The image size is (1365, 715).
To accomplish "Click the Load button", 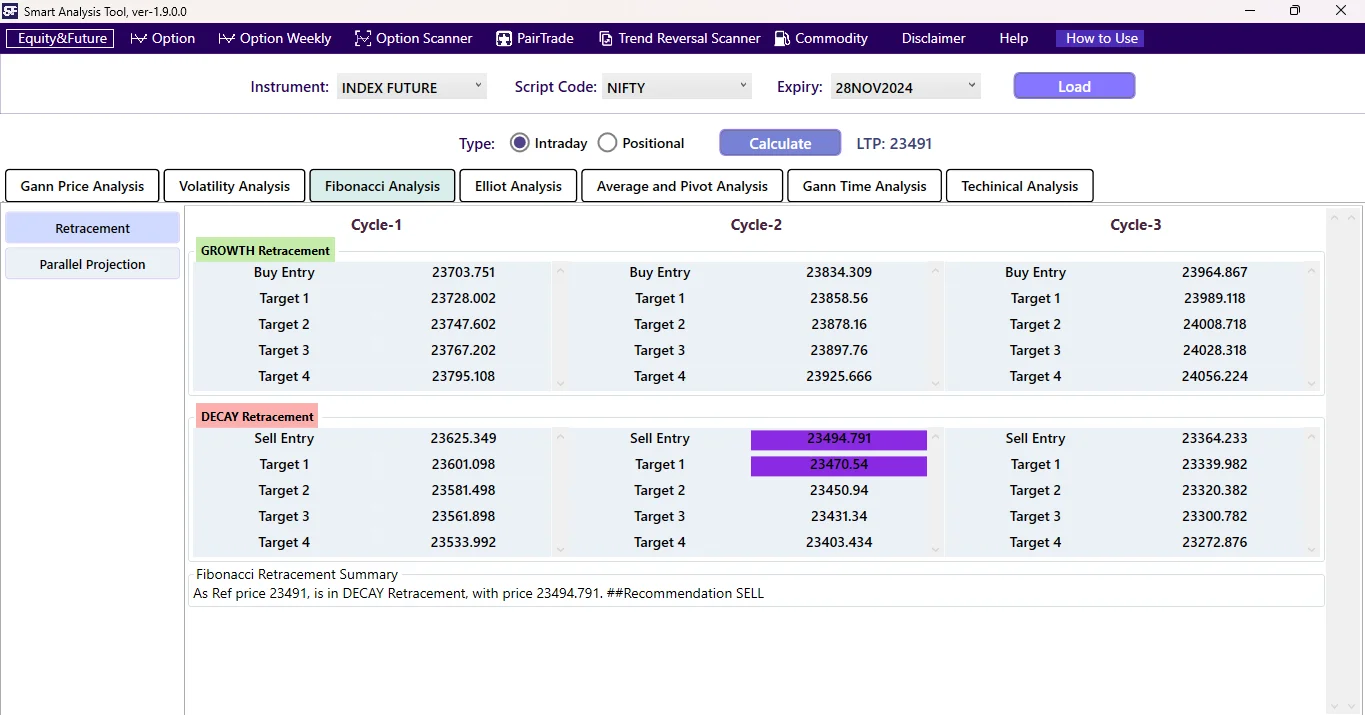I will click(x=1073, y=86).
